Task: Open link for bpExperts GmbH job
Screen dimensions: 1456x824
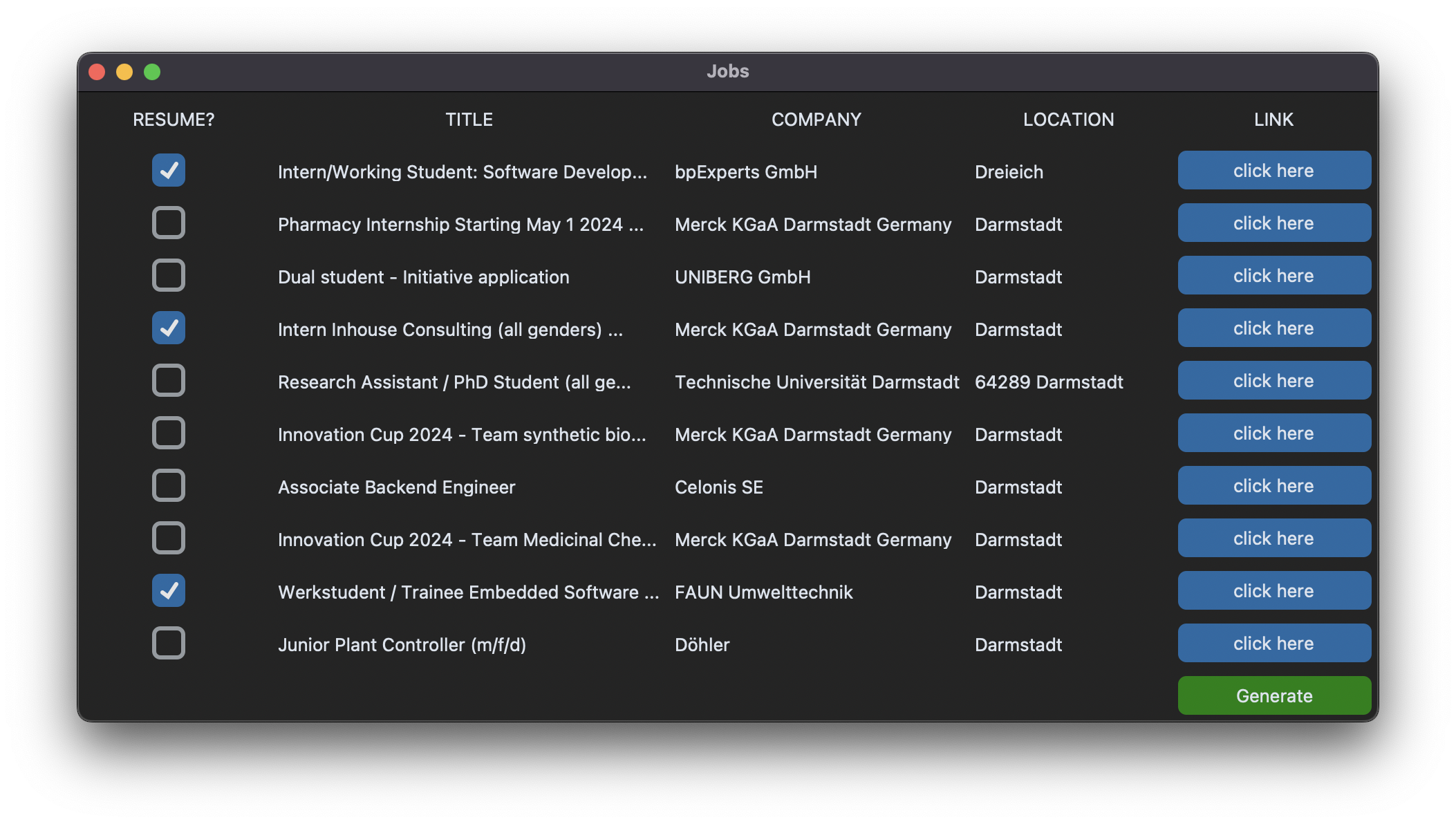Action: (1273, 170)
